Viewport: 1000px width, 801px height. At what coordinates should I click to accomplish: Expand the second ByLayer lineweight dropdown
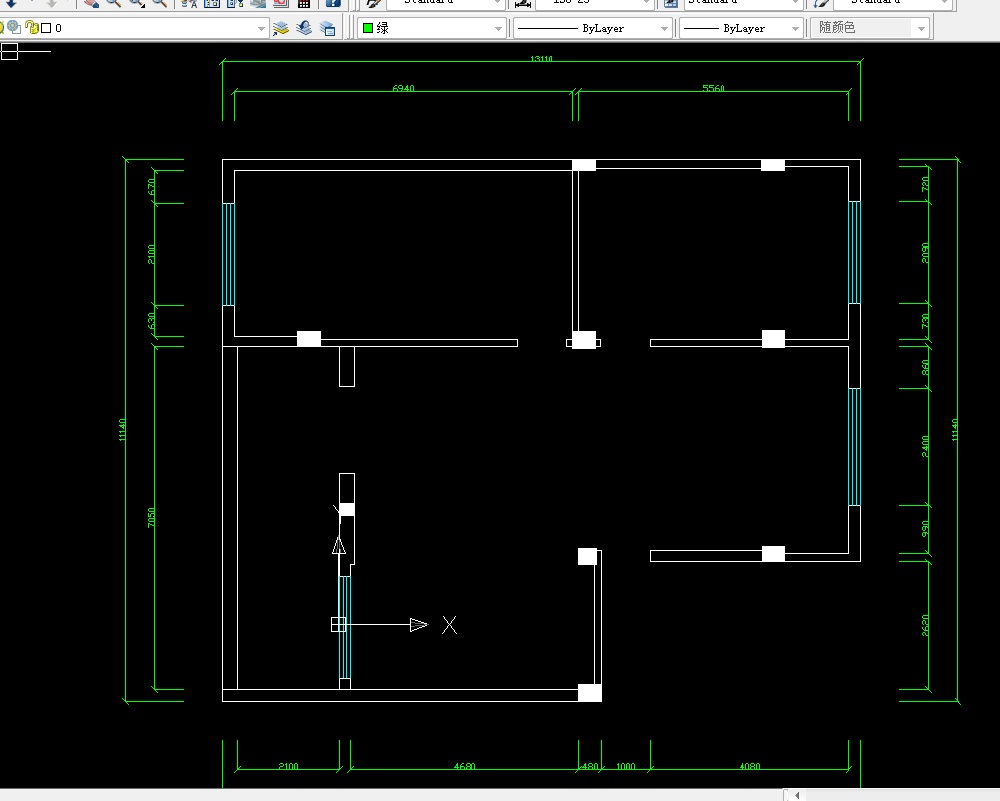coord(796,29)
